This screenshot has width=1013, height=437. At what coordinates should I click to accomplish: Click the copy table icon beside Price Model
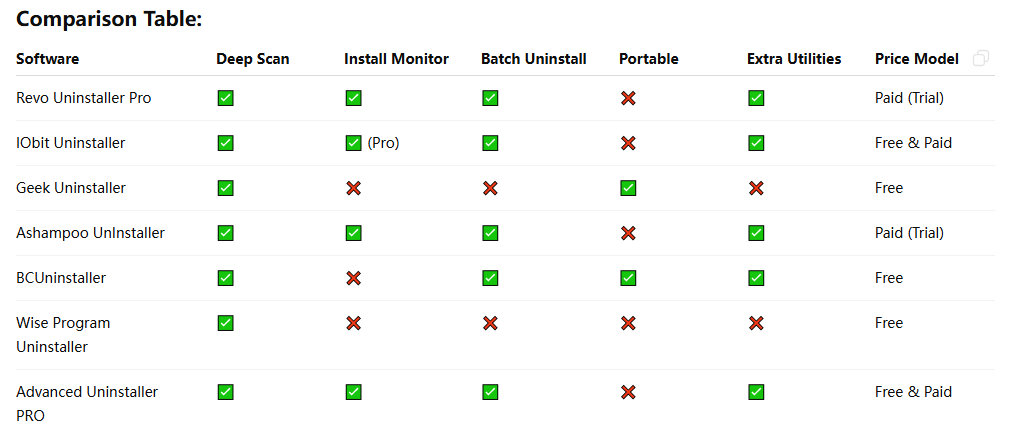click(981, 59)
